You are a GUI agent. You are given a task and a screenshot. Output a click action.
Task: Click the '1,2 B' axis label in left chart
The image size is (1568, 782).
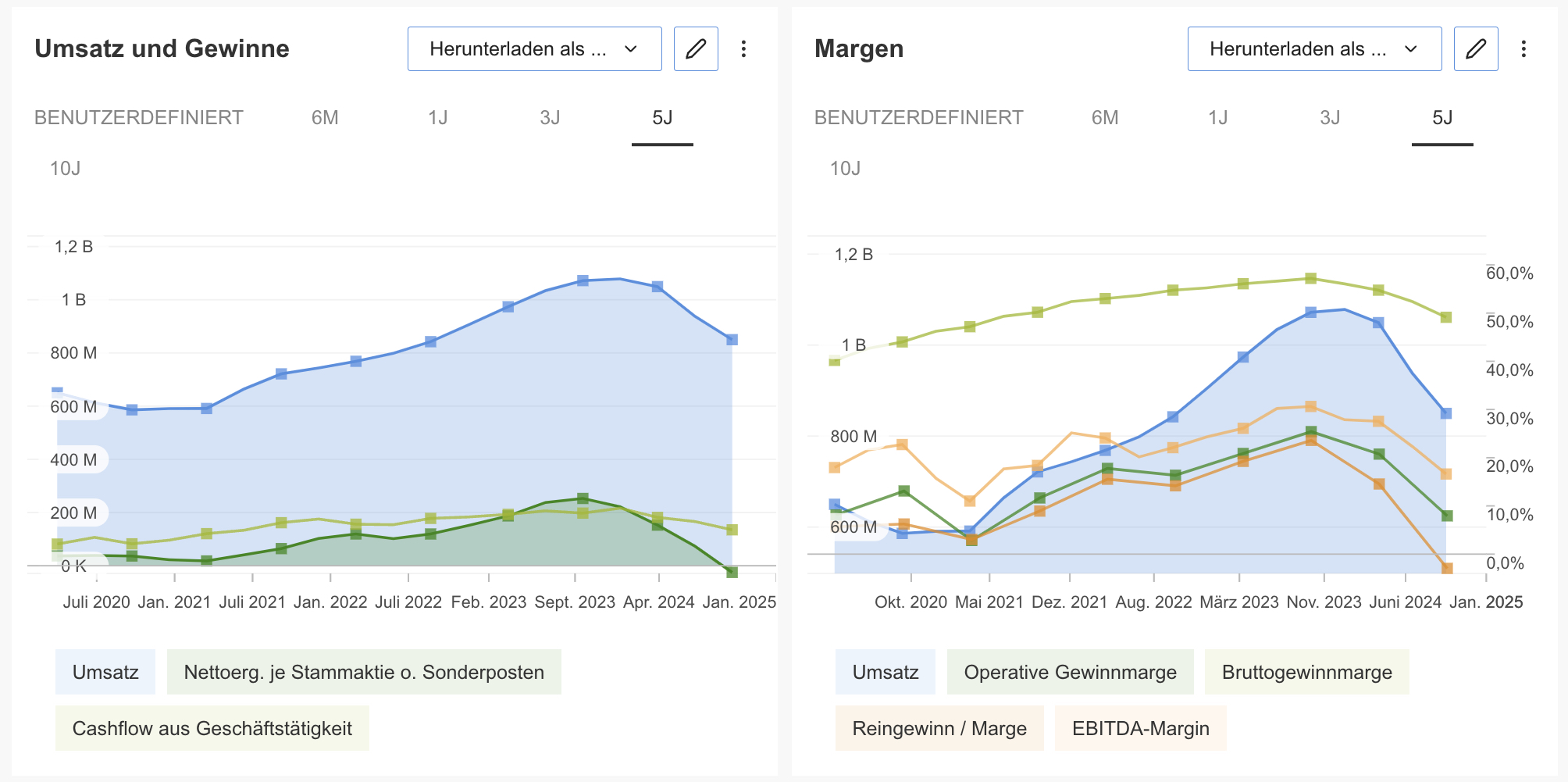click(x=73, y=247)
